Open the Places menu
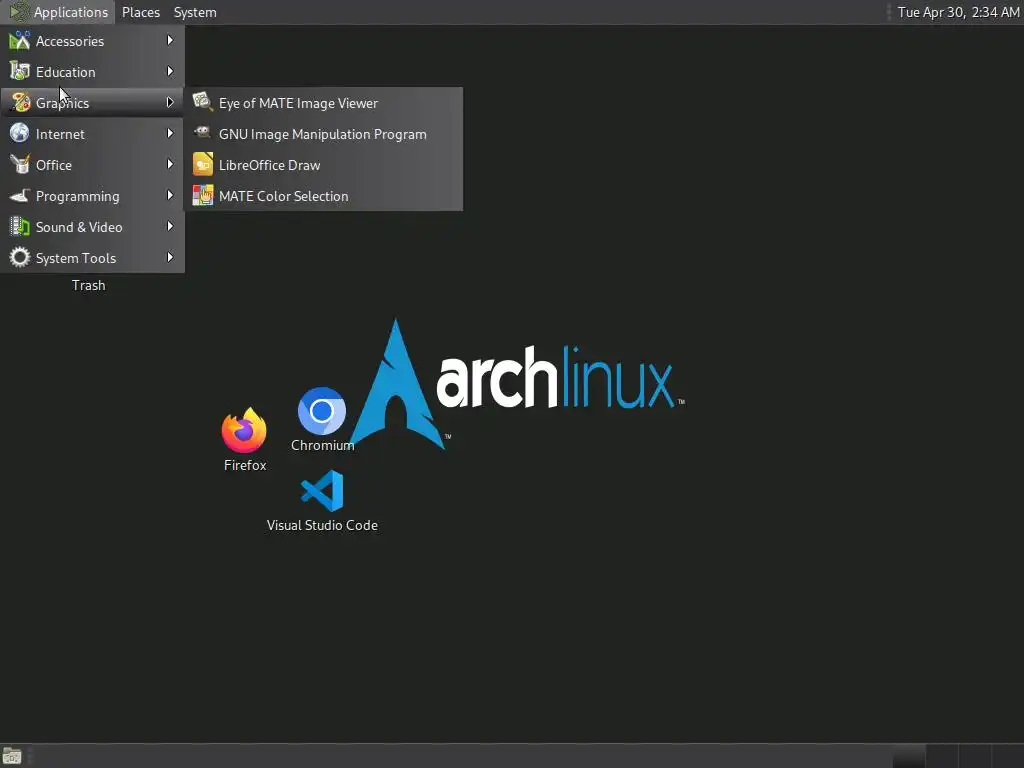 (140, 12)
